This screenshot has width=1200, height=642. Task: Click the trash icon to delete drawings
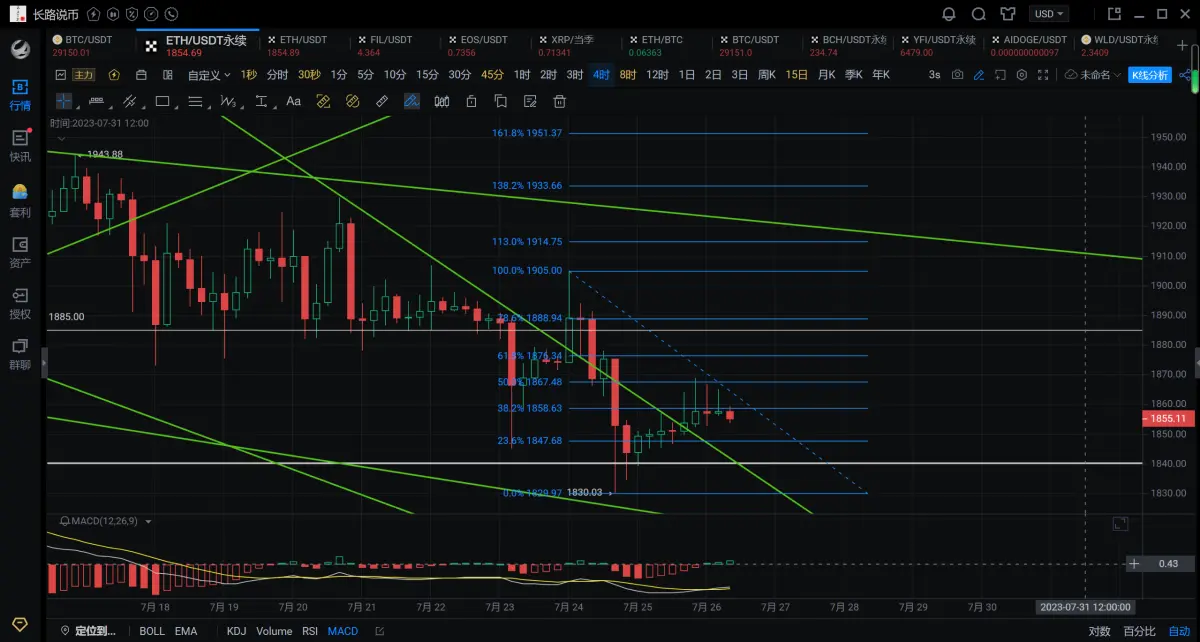tap(560, 101)
